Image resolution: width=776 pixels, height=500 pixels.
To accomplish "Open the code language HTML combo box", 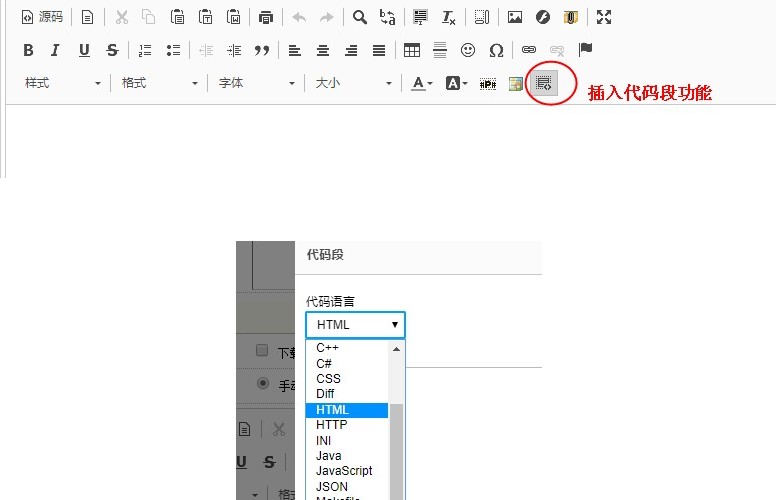I will 355,325.
